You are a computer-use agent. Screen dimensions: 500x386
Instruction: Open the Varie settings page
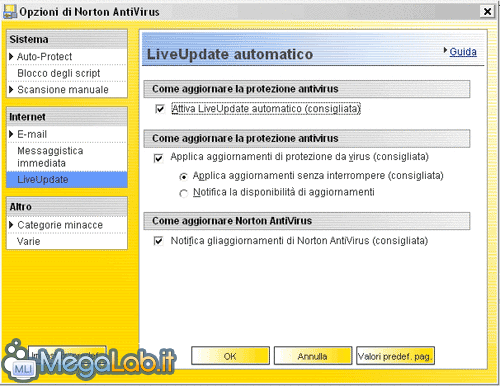[29, 241]
